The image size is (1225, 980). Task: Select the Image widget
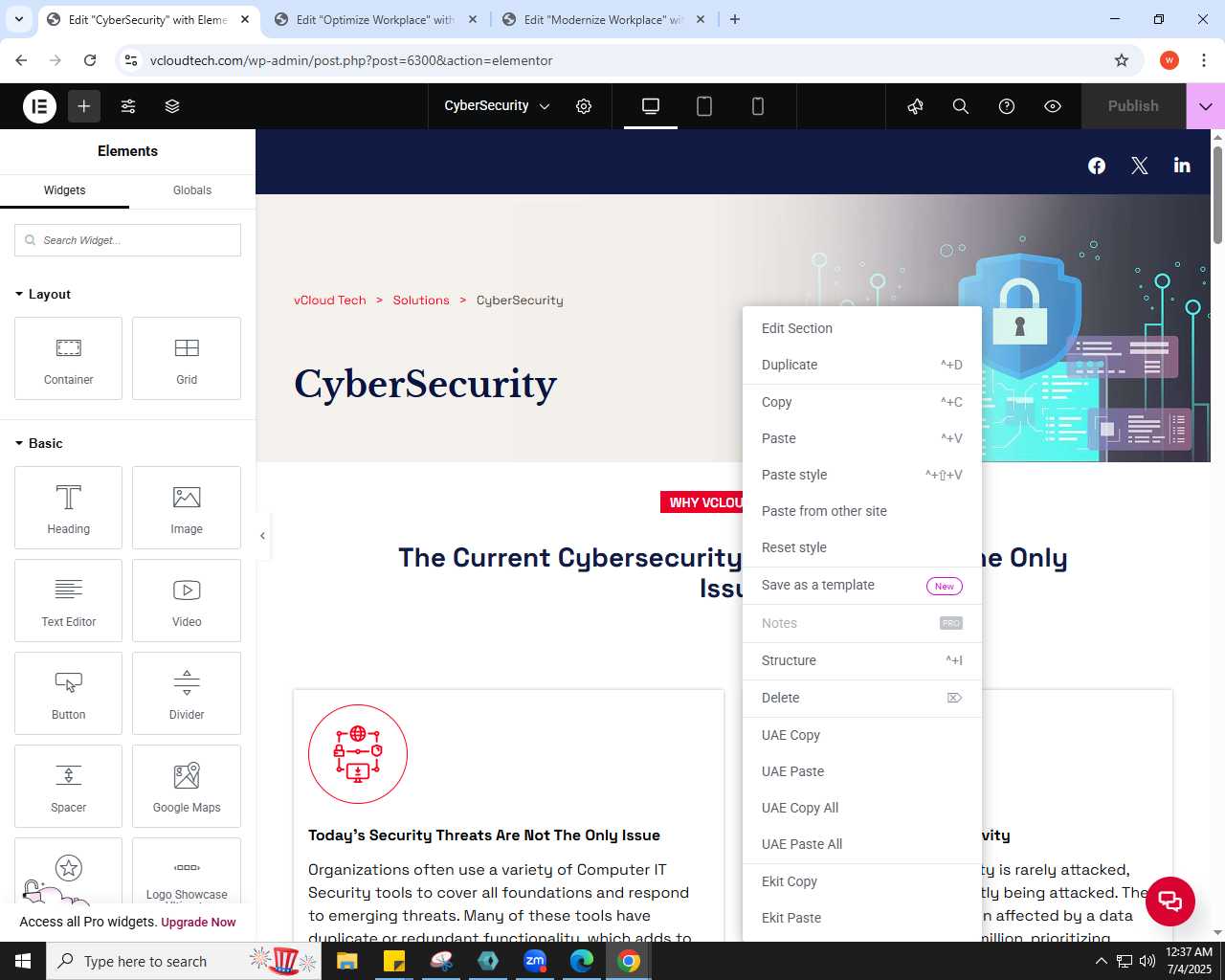(x=187, y=507)
